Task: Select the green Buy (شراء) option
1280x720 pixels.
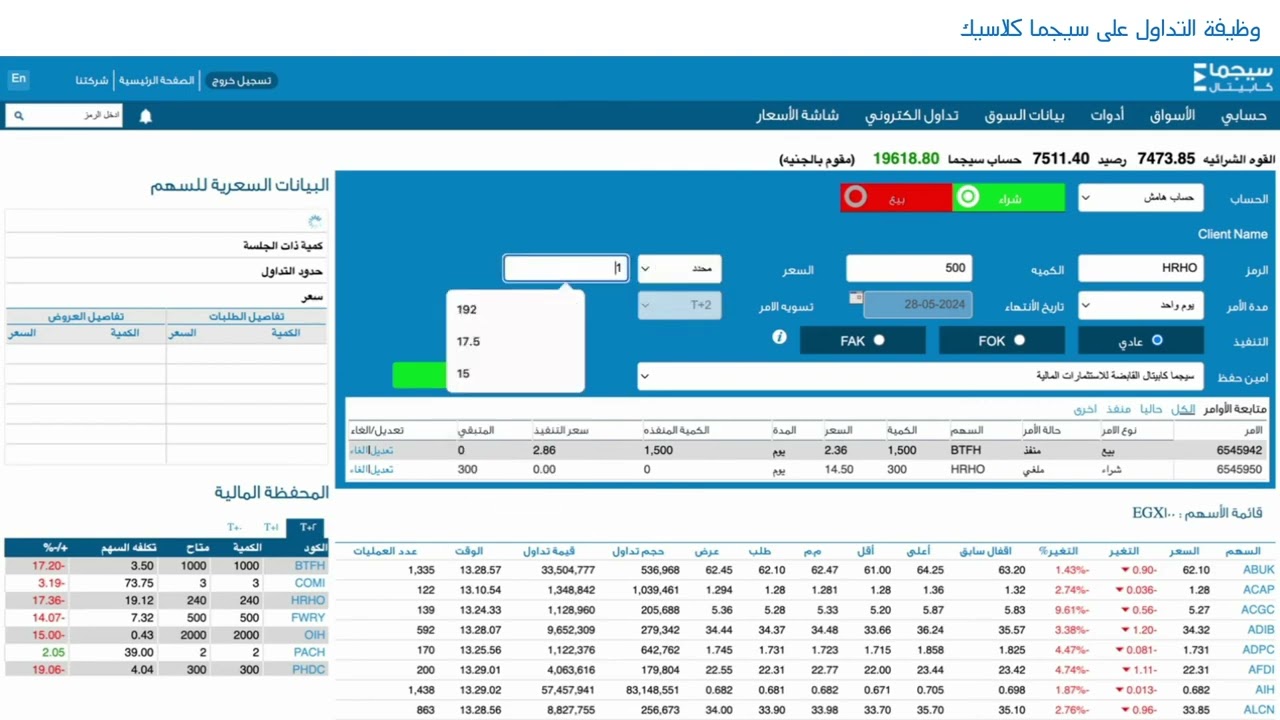Action: [1009, 198]
